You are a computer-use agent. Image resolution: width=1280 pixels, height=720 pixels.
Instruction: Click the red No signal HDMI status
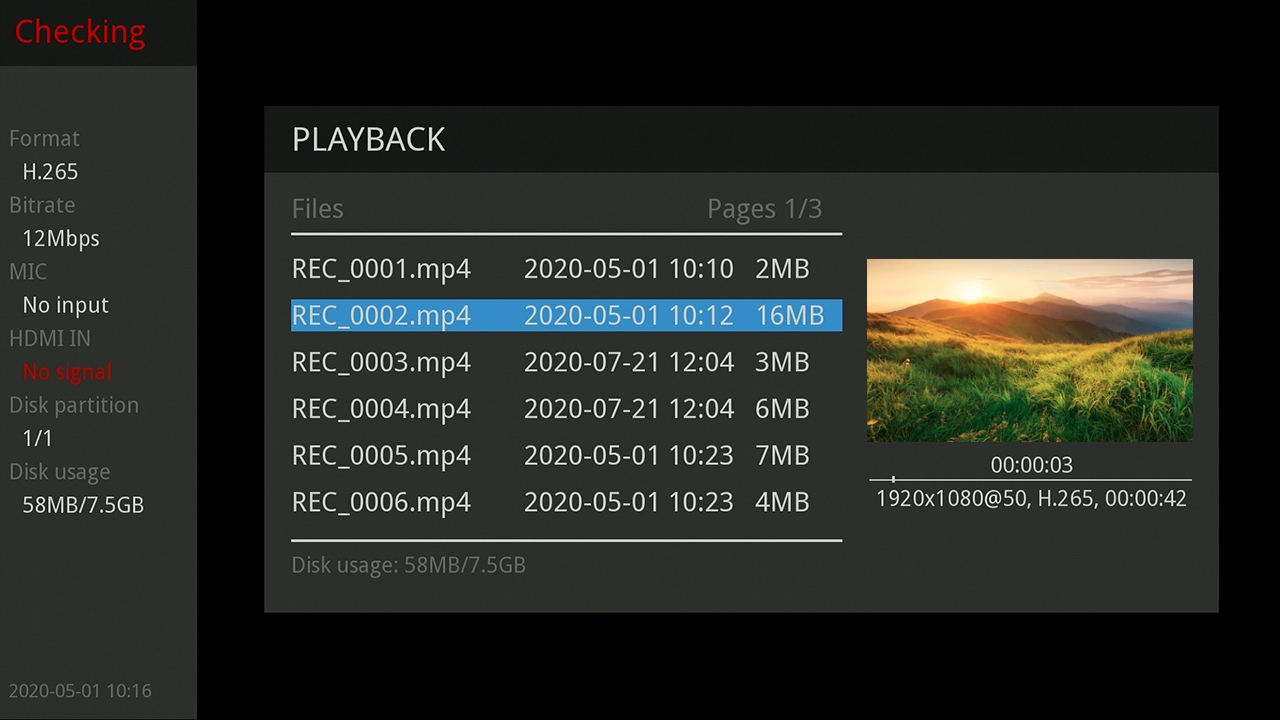67,372
